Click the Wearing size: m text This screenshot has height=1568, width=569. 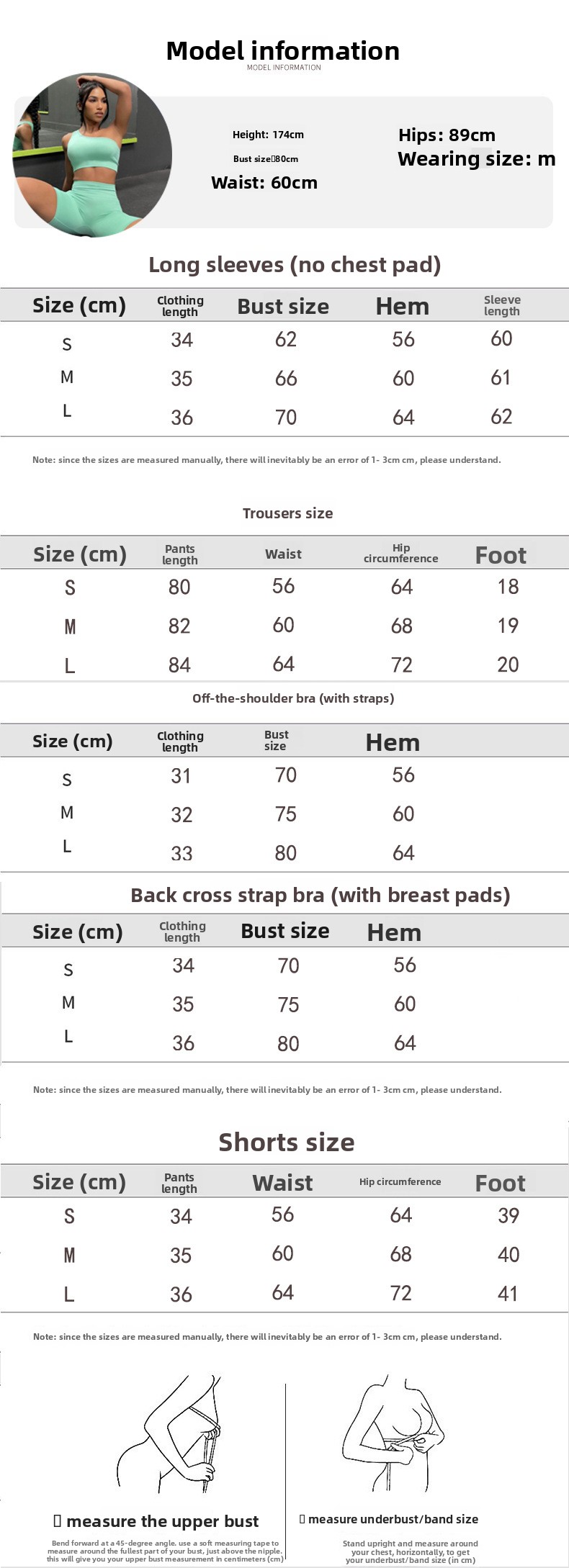[x=476, y=159]
